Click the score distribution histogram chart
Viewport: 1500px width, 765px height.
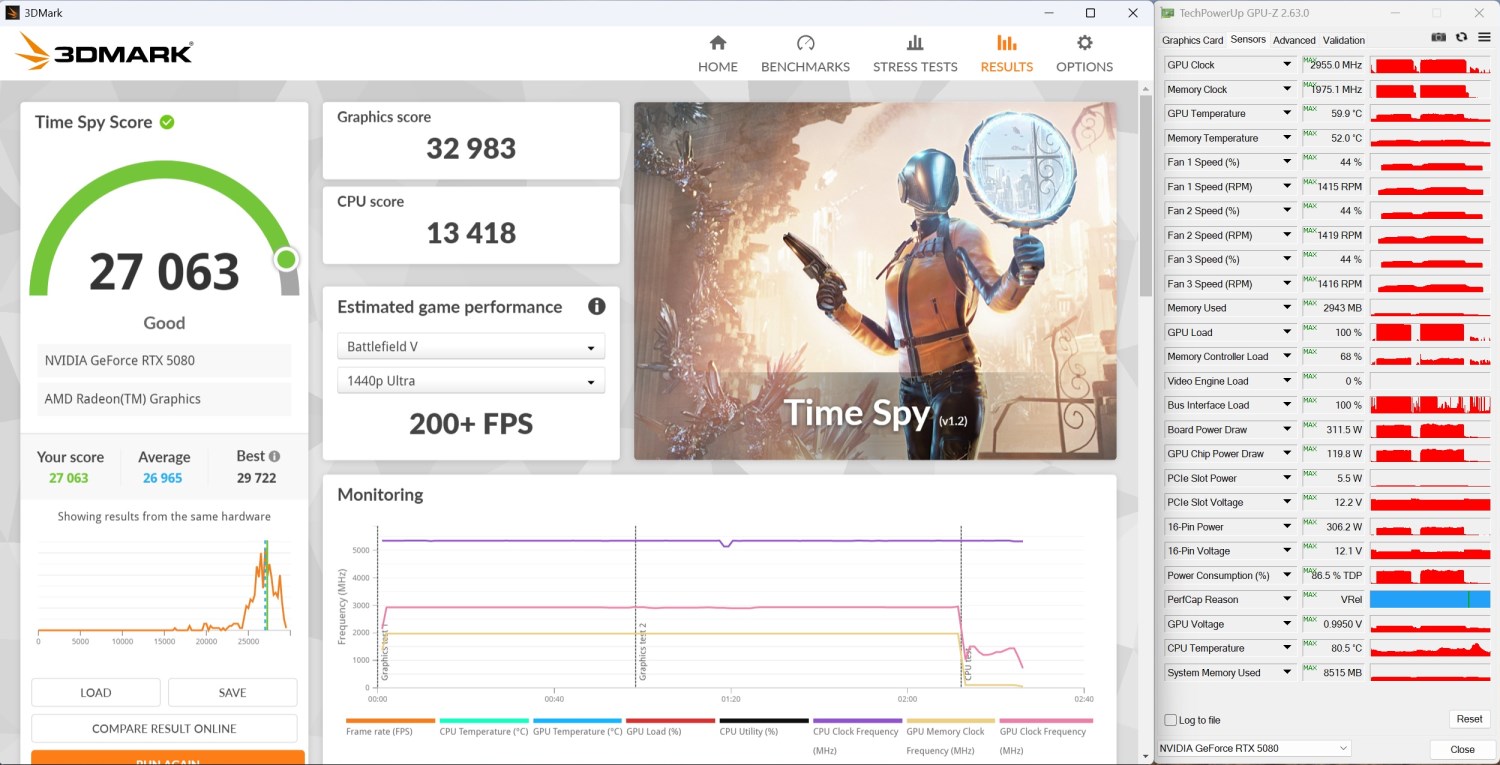164,588
